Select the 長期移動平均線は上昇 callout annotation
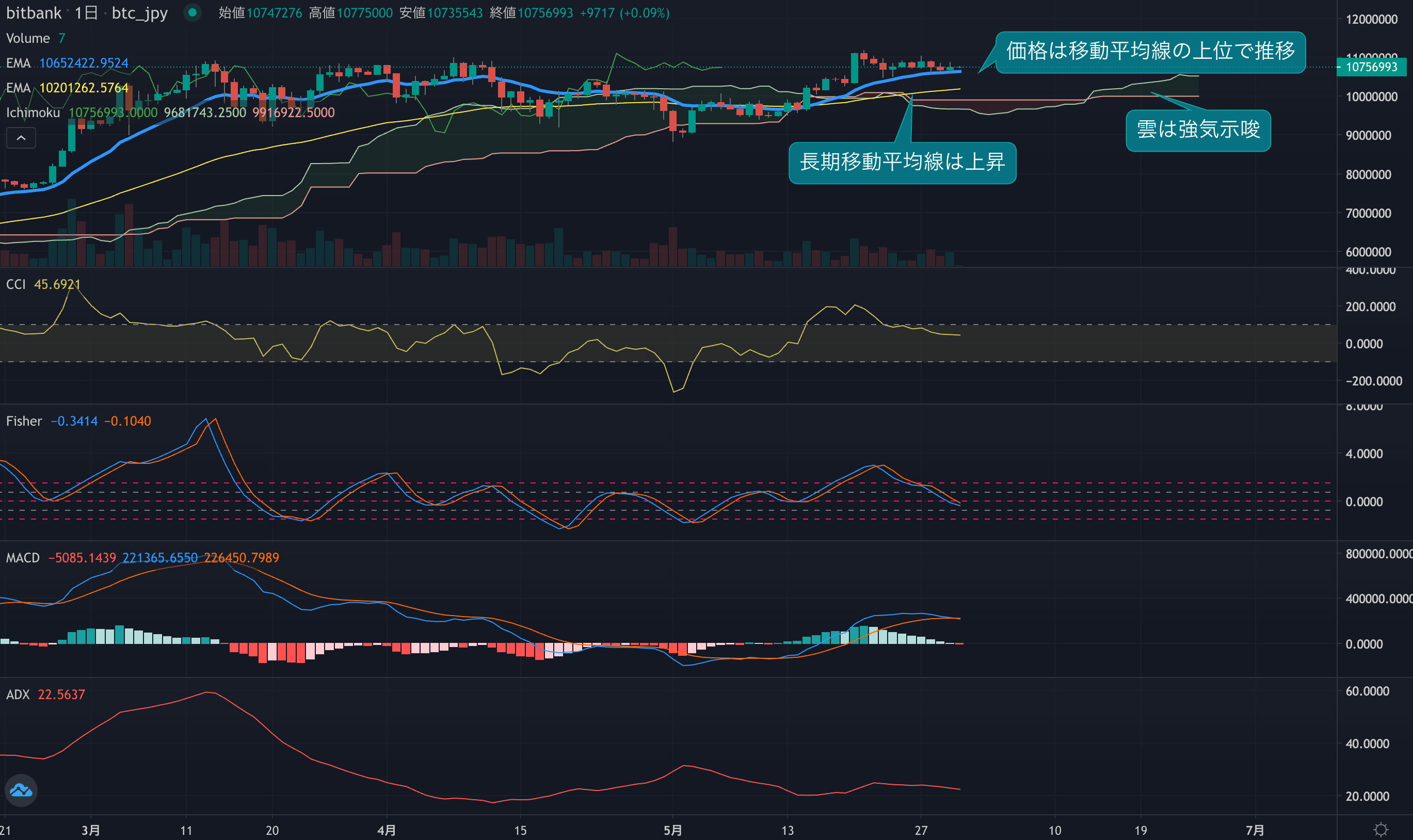The width and height of the screenshot is (1413, 840). click(x=902, y=163)
